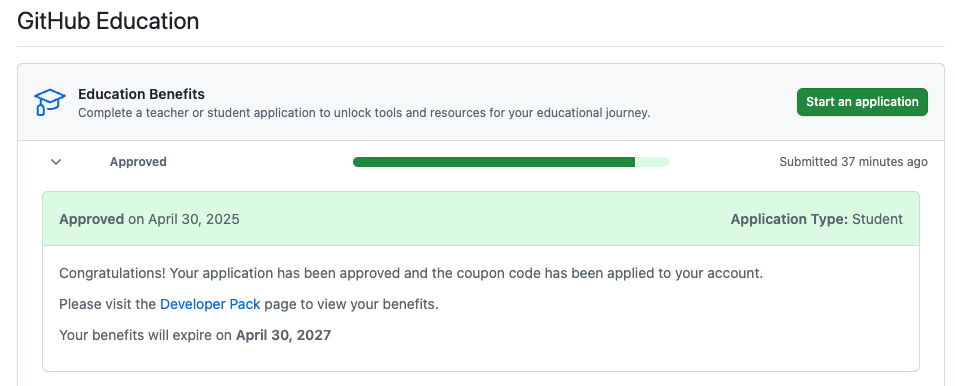Click the green Approved banner background
955x386 pixels.
point(481,219)
